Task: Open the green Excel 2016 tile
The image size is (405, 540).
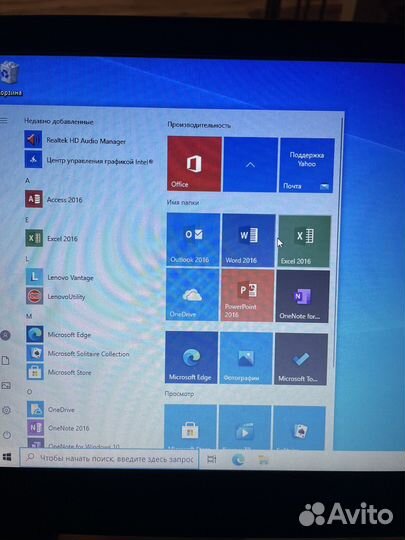Action: [304, 241]
